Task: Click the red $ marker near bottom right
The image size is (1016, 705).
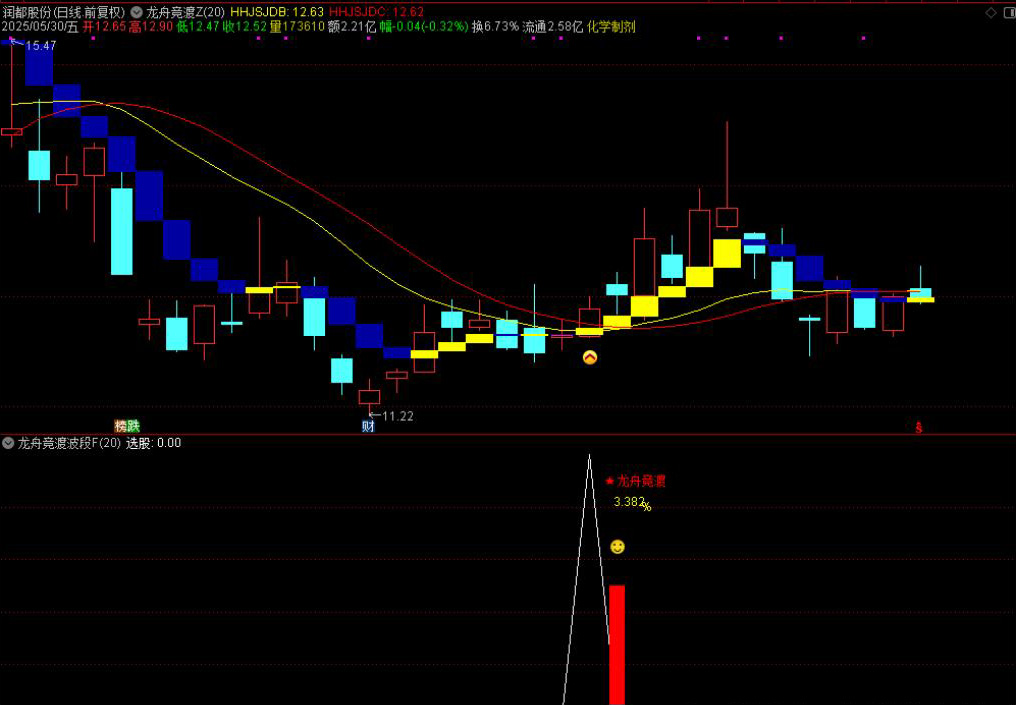Action: tap(918, 427)
